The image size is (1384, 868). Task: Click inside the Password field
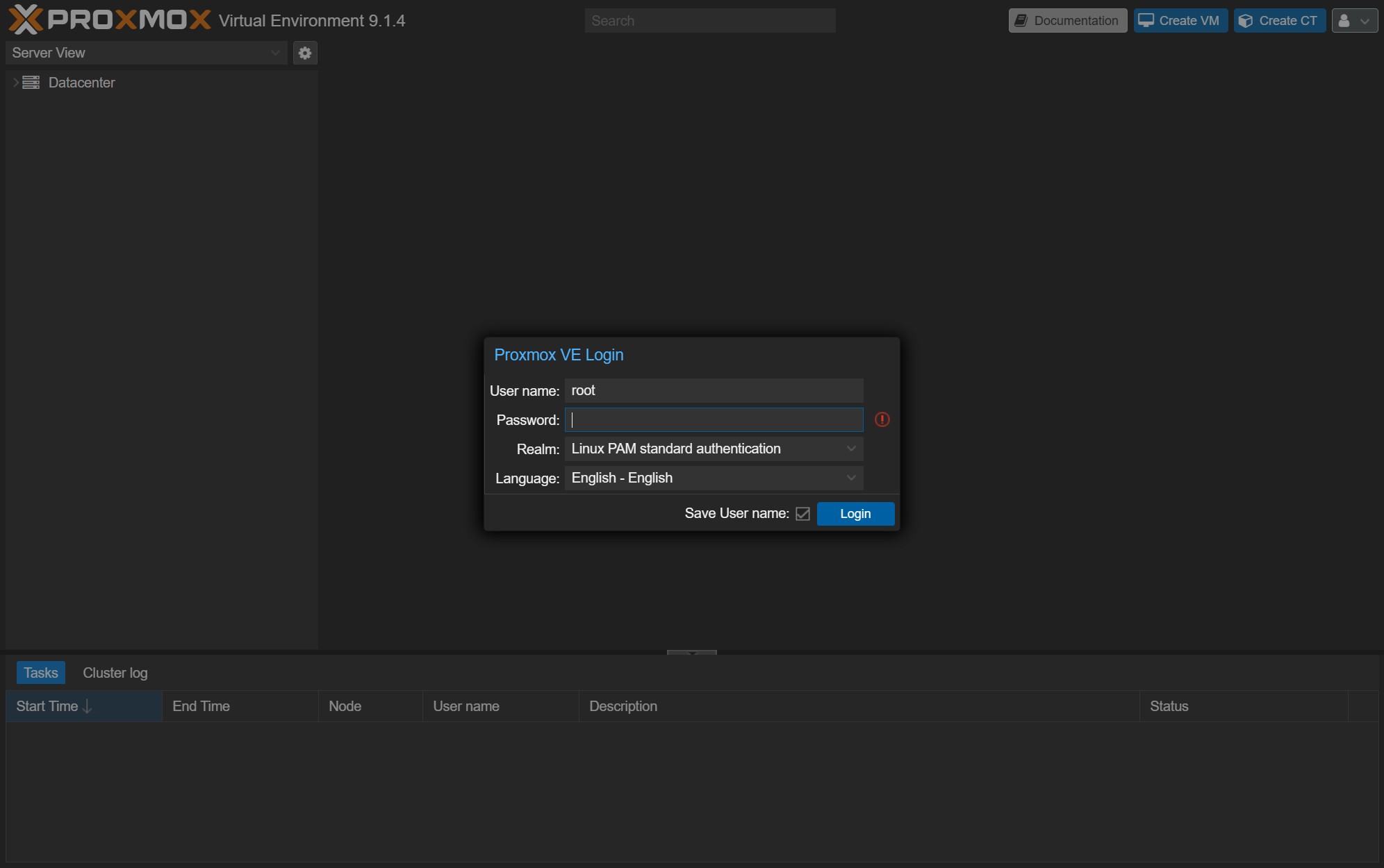pyautogui.click(x=714, y=419)
